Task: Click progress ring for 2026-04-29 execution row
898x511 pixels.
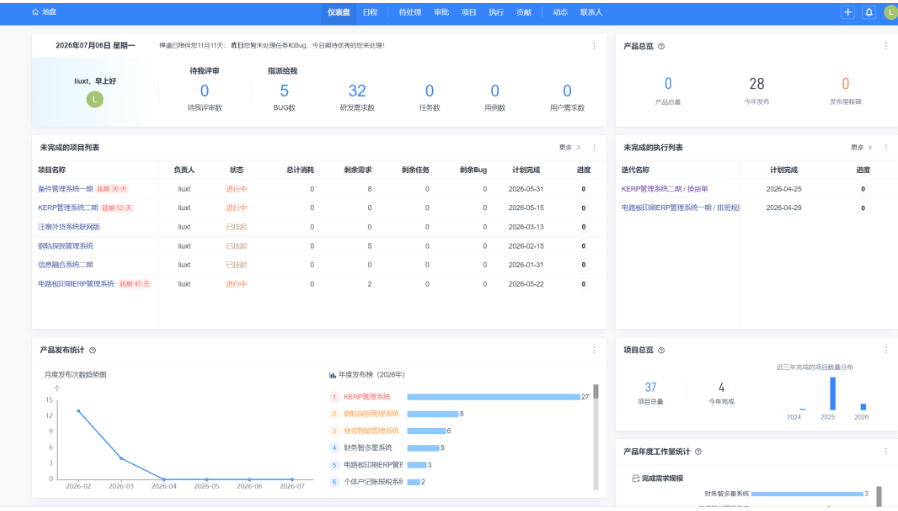Action: [x=863, y=208]
